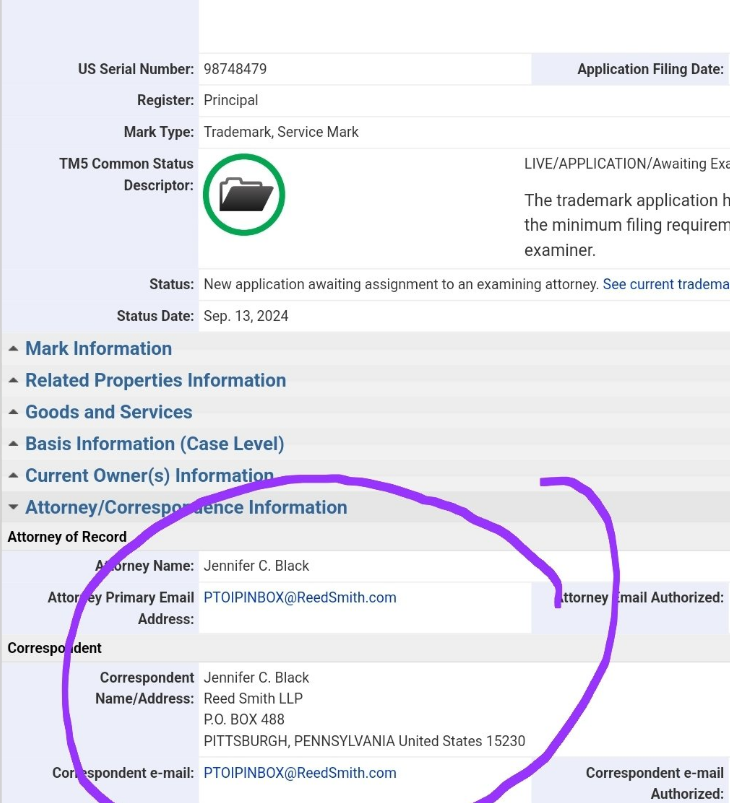The width and height of the screenshot is (730, 803).
Task: Click the Register value Principal
Action: [x=231, y=101]
